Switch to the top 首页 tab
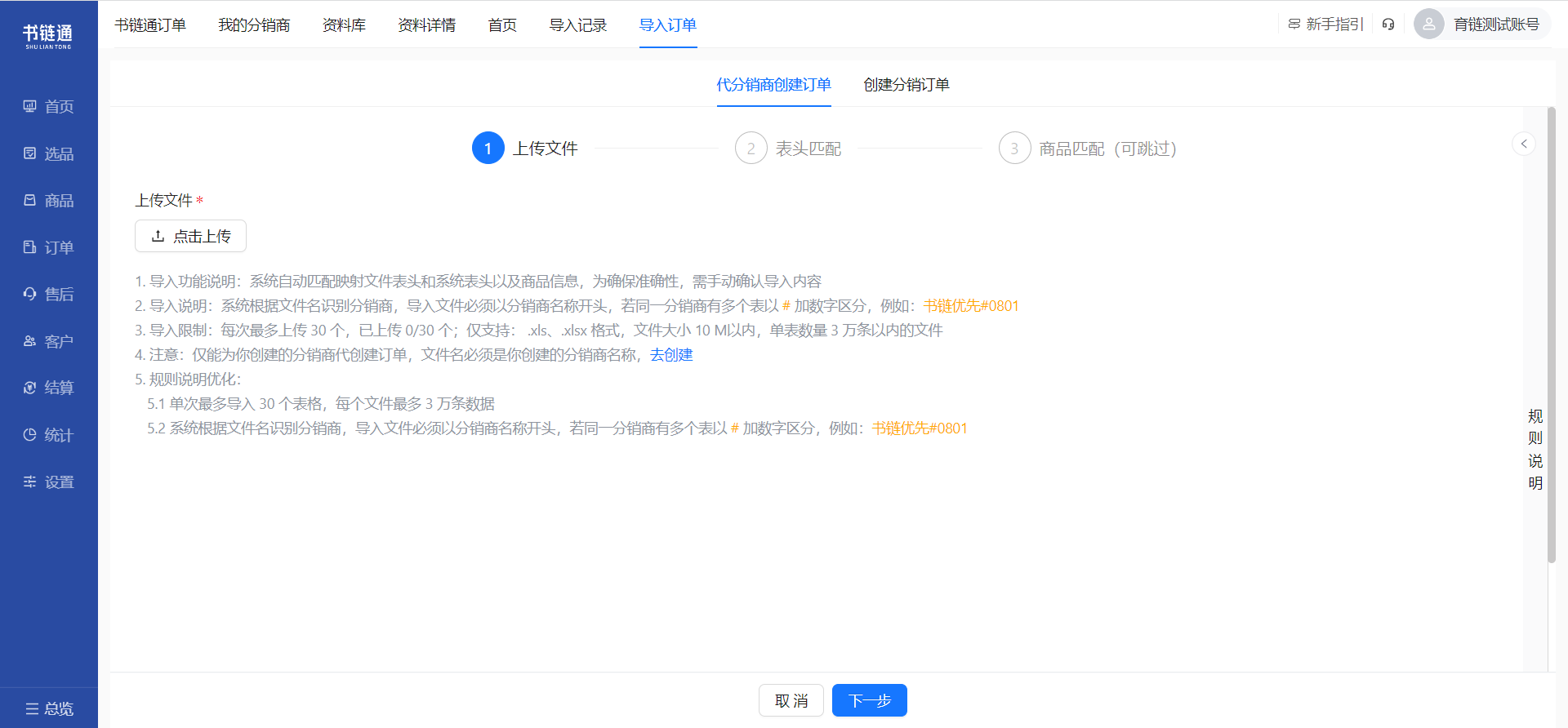Screen dimensions: 1568x728 click(x=502, y=25)
